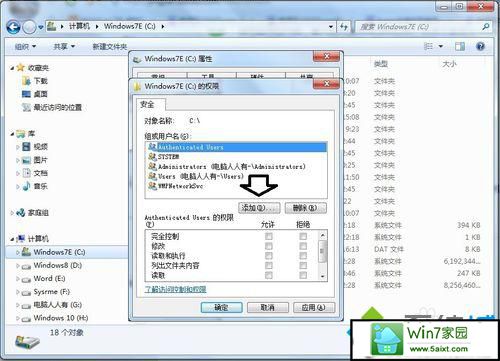
Task: Select 电脑人人有 (G:) drive in navigation pane
Action: pos(58,305)
